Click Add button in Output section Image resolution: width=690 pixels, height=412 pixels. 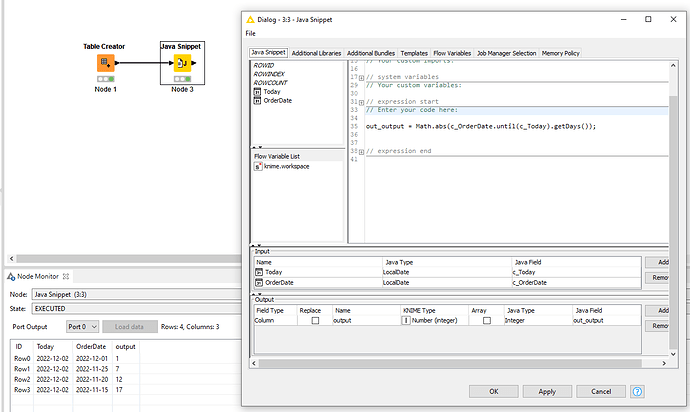[657, 311]
